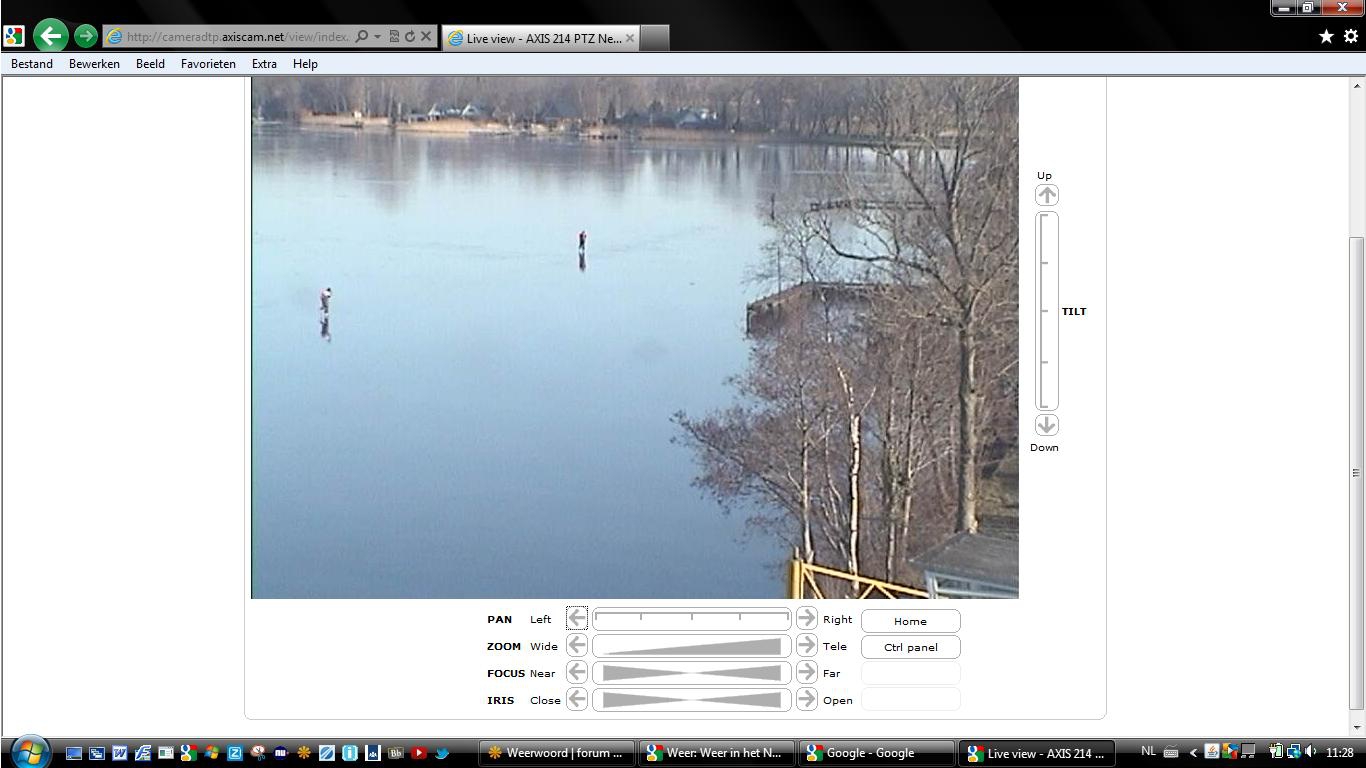
Task: Focus near using the FOCUS left arrow
Action: click(x=577, y=672)
